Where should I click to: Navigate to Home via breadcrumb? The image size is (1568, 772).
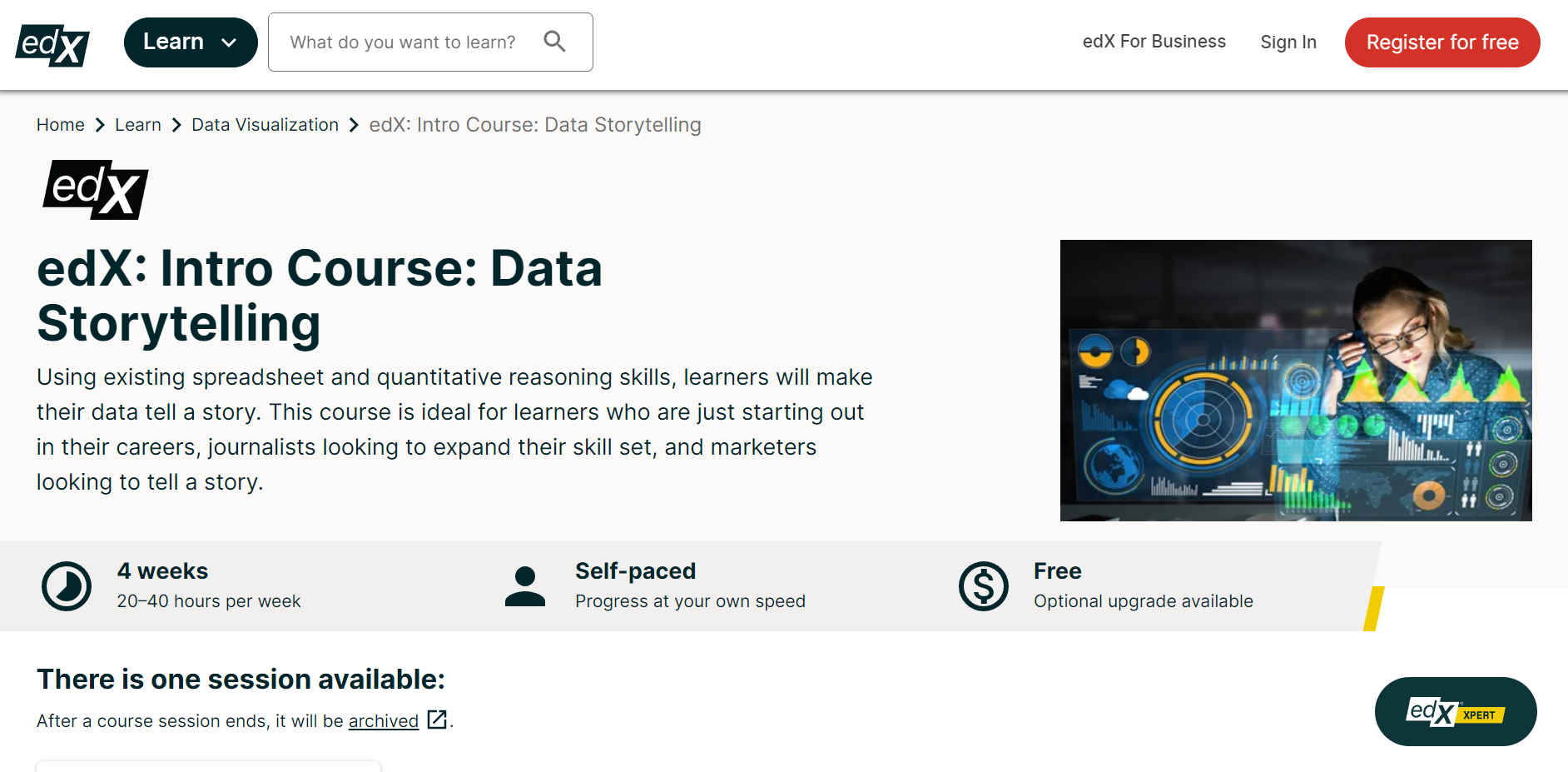60,125
